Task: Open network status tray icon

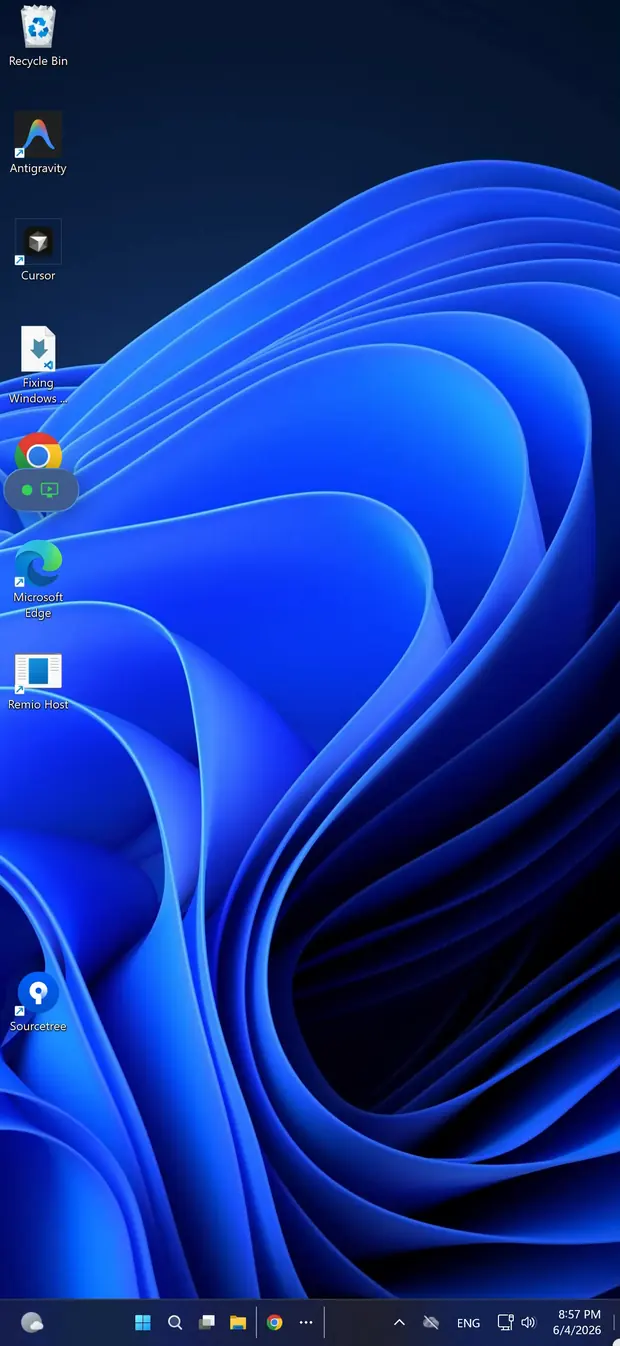Action: tap(506, 1322)
